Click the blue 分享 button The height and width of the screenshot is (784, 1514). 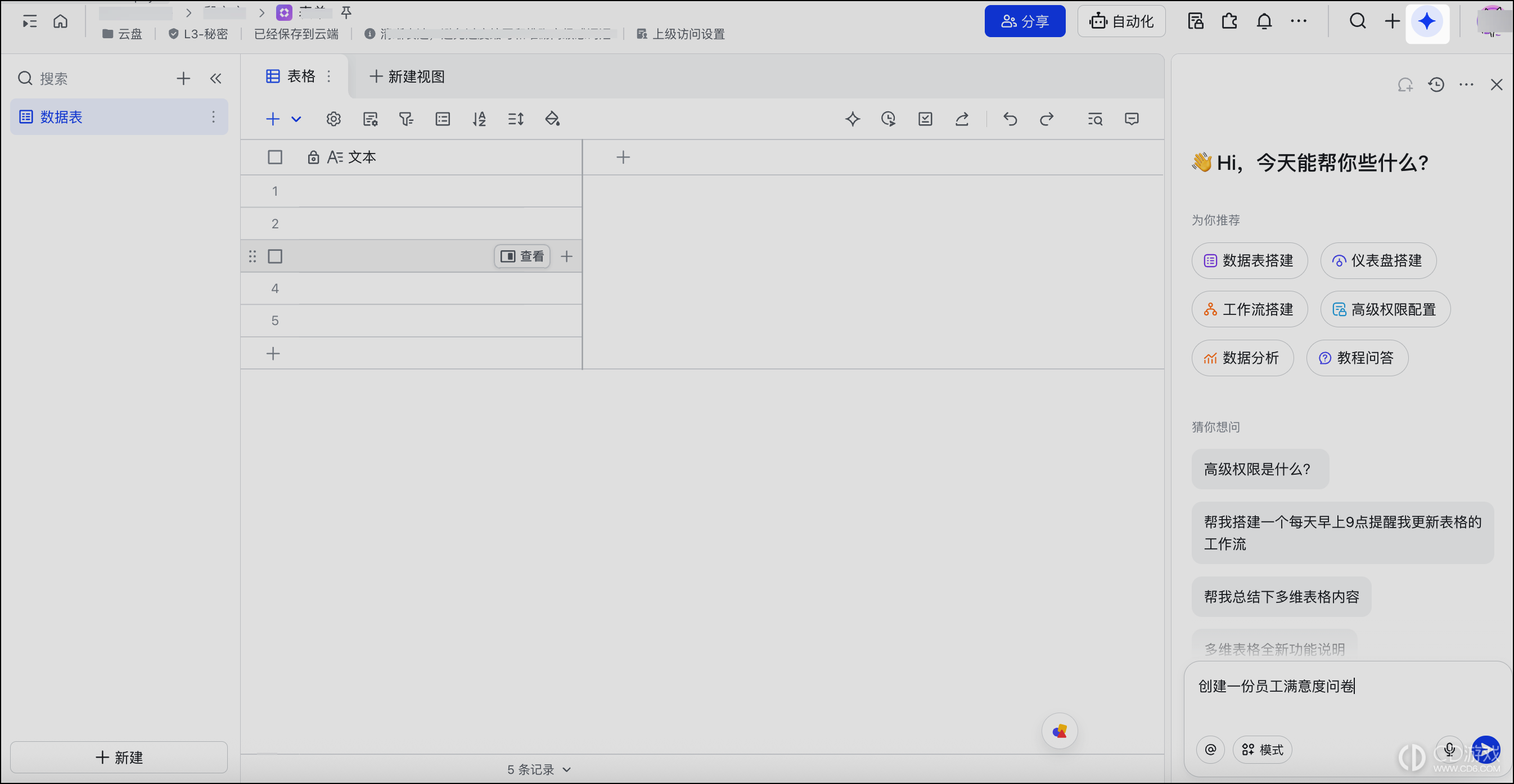(1025, 22)
